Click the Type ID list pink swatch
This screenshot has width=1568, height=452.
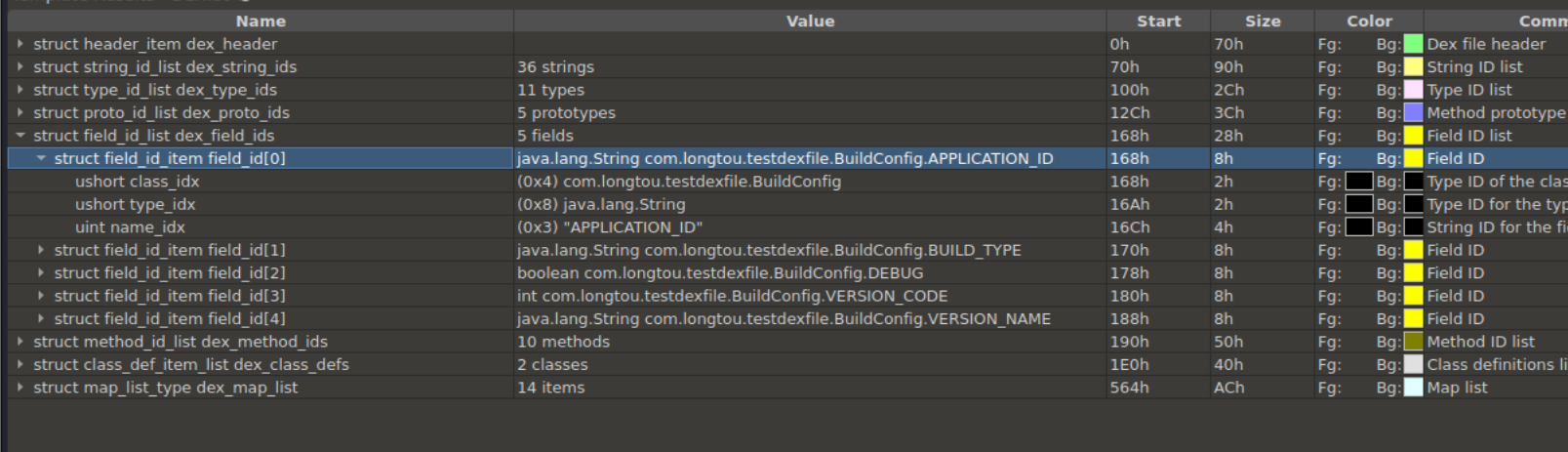pos(1413,90)
